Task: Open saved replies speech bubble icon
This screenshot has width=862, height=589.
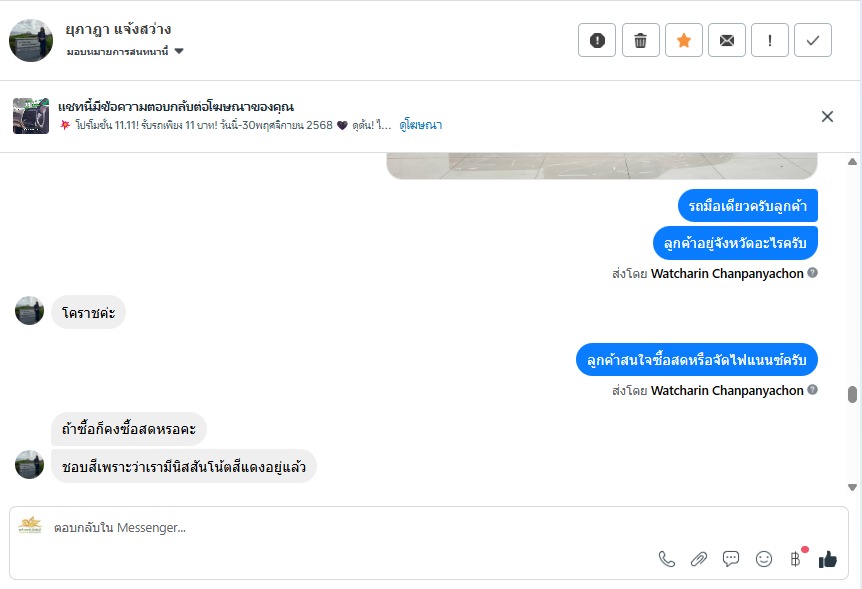Action: [731, 559]
